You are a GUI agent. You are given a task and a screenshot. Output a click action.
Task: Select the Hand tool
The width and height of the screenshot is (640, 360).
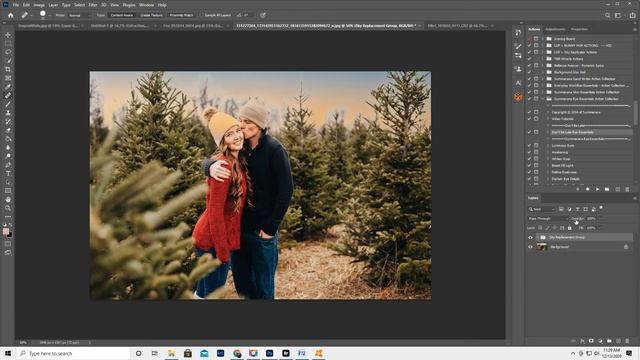8,200
